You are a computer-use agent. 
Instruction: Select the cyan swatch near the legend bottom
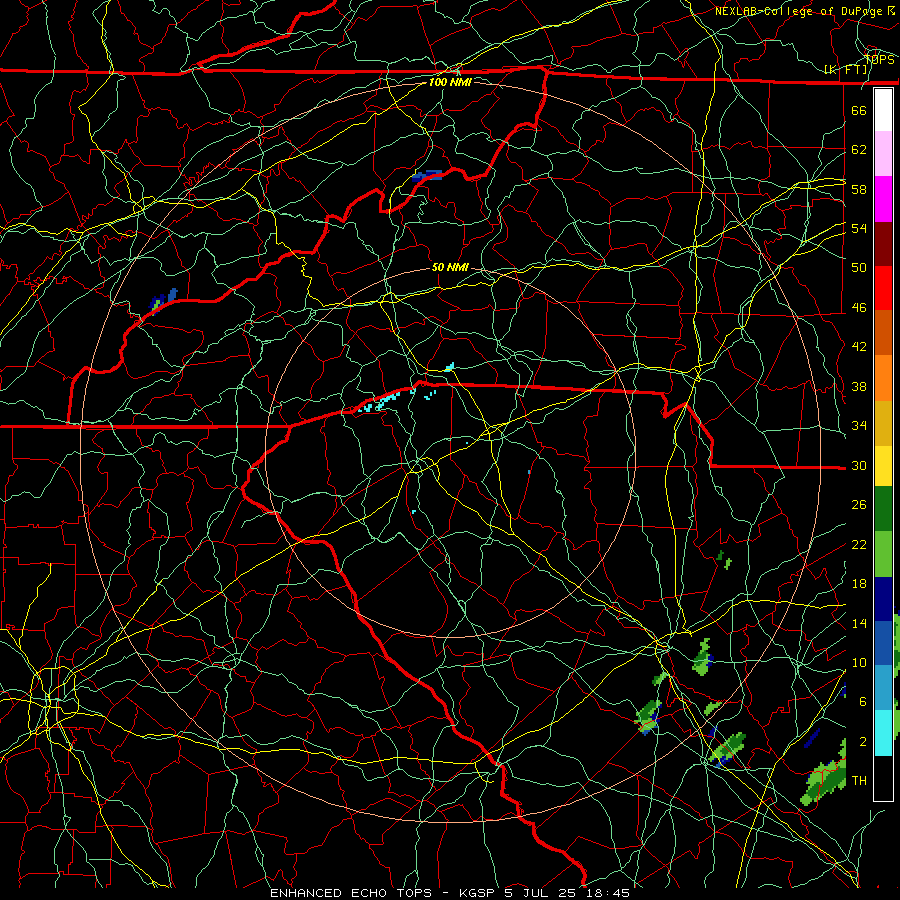(x=883, y=733)
